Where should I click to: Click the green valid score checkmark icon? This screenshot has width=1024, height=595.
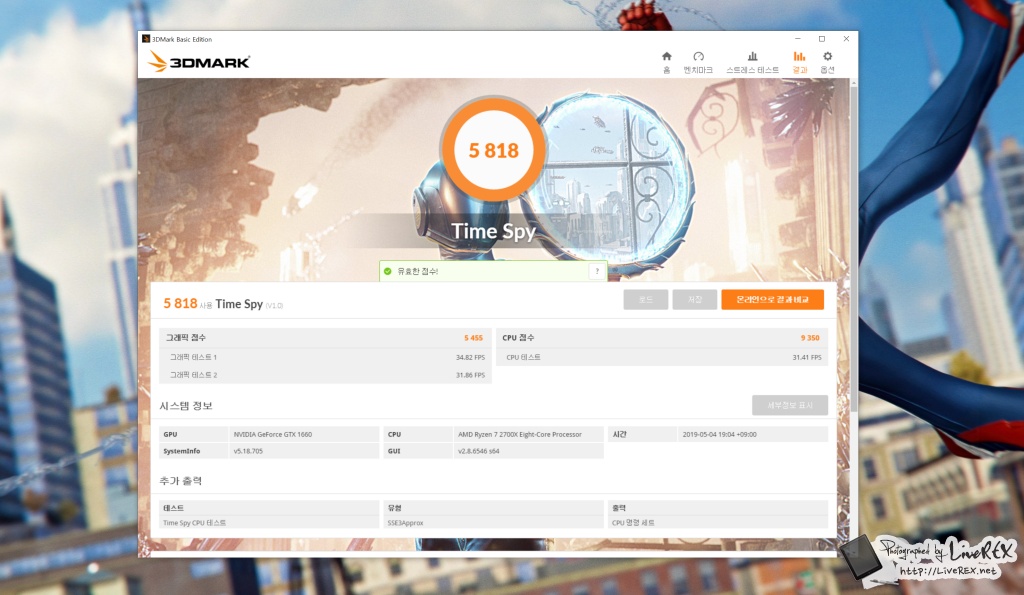(387, 271)
